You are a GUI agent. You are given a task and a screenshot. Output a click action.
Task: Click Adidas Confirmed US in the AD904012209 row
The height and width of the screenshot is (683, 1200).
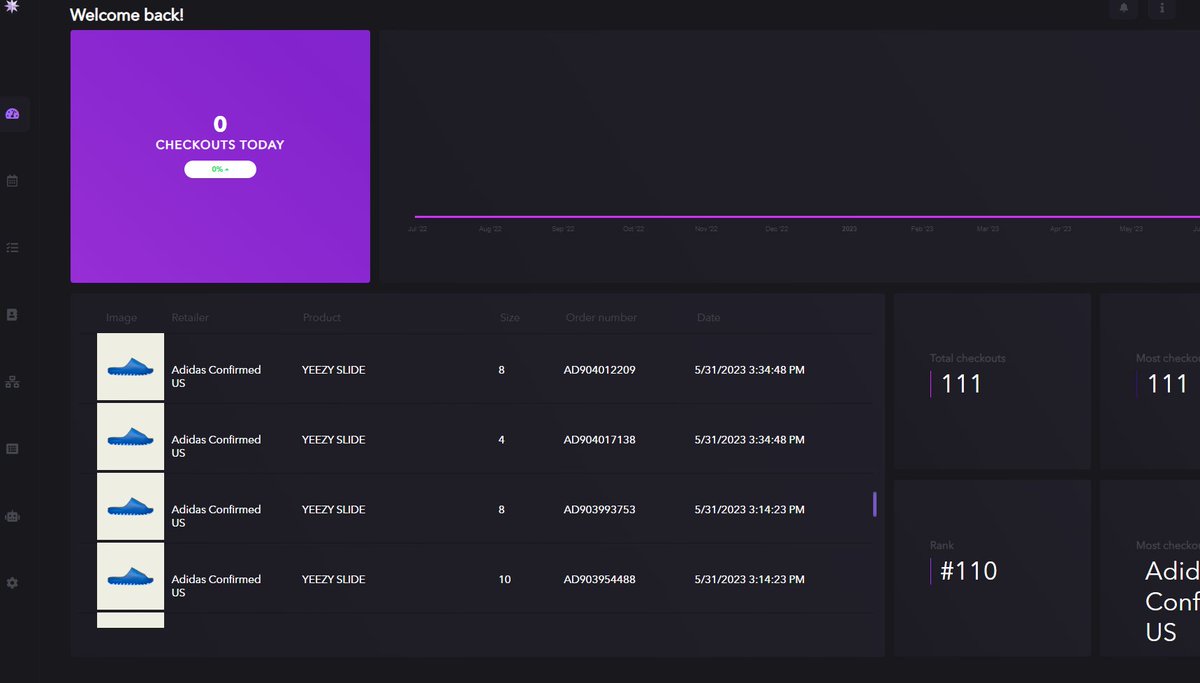pyautogui.click(x=216, y=376)
